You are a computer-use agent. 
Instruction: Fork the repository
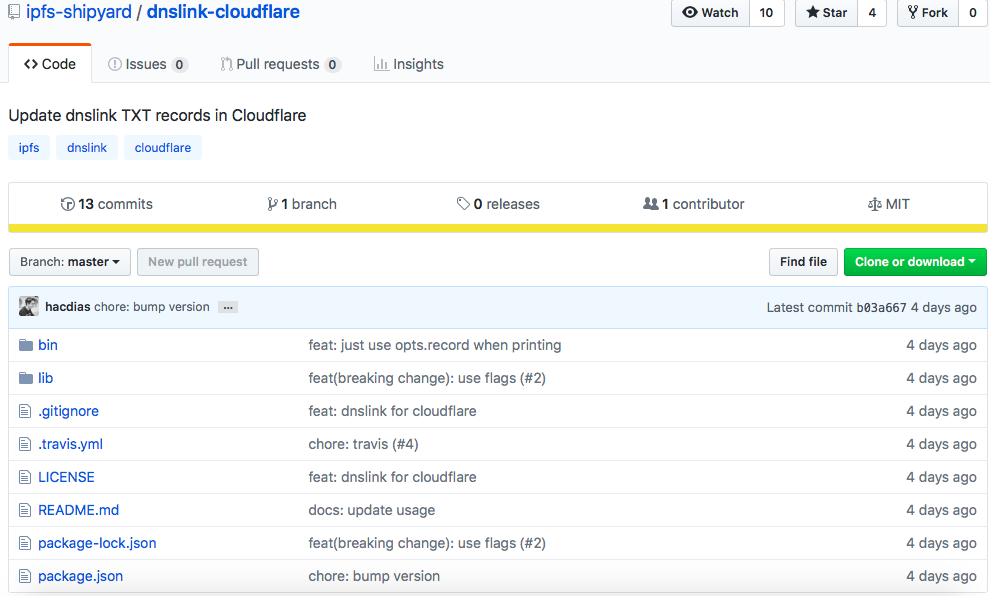pos(928,13)
